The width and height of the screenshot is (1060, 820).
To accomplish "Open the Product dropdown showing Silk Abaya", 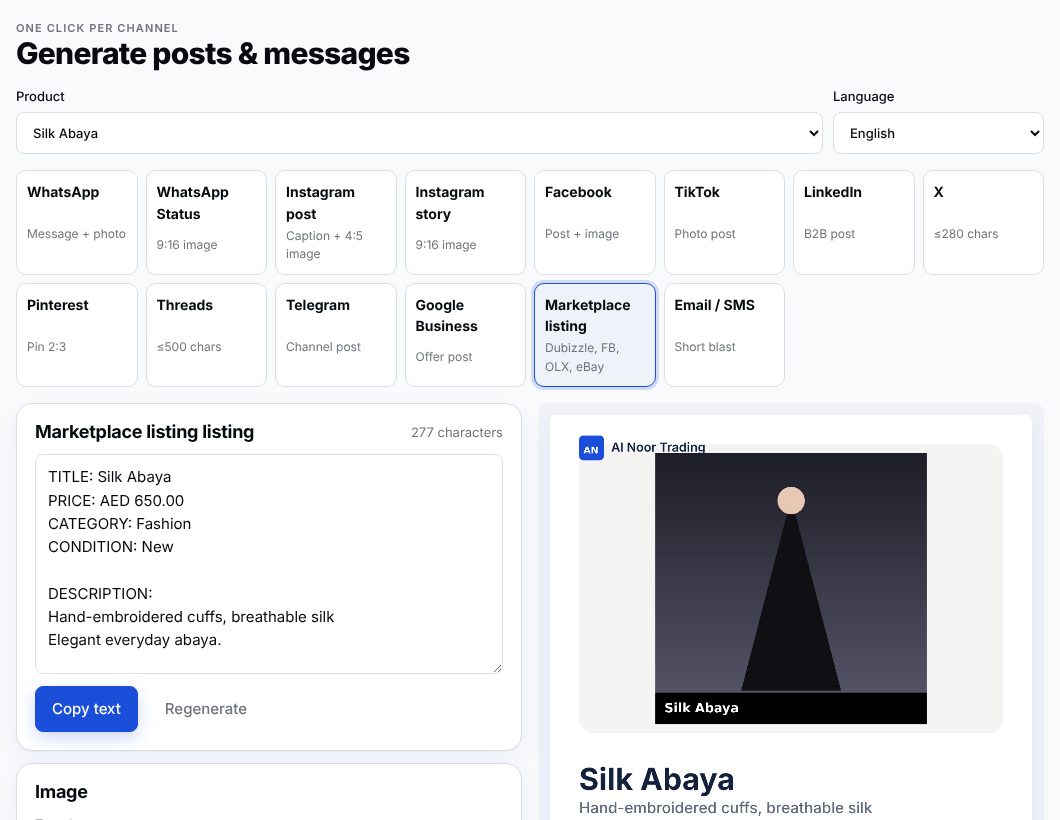I will [x=419, y=133].
